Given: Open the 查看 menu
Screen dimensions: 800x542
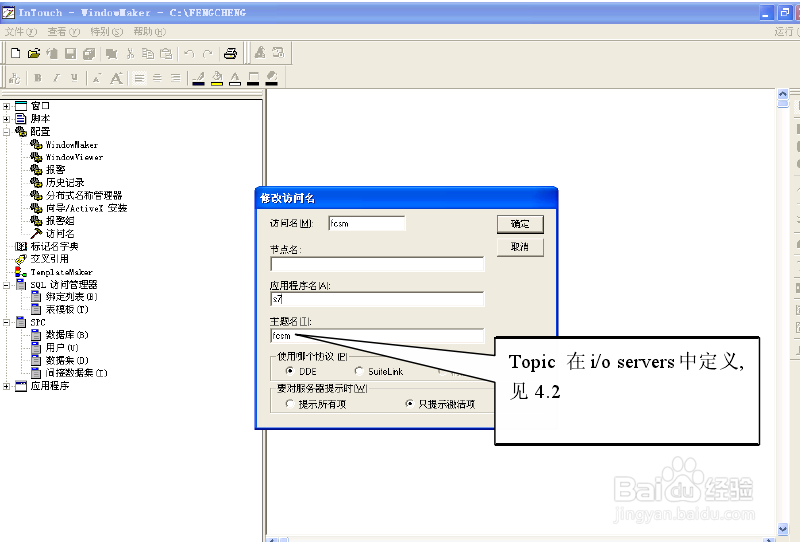Looking at the screenshot, I should point(63,32).
